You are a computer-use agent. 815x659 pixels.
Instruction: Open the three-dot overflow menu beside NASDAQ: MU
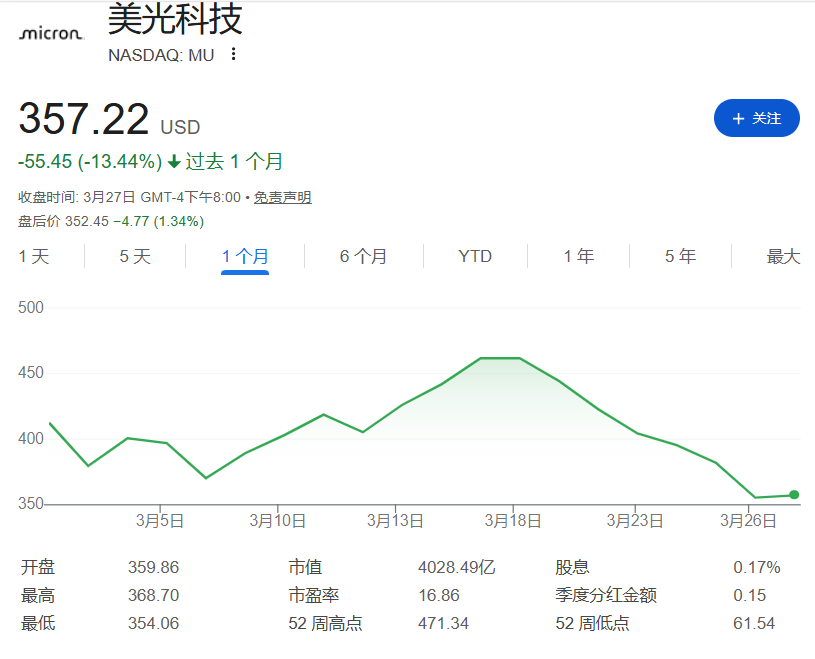click(x=233, y=55)
